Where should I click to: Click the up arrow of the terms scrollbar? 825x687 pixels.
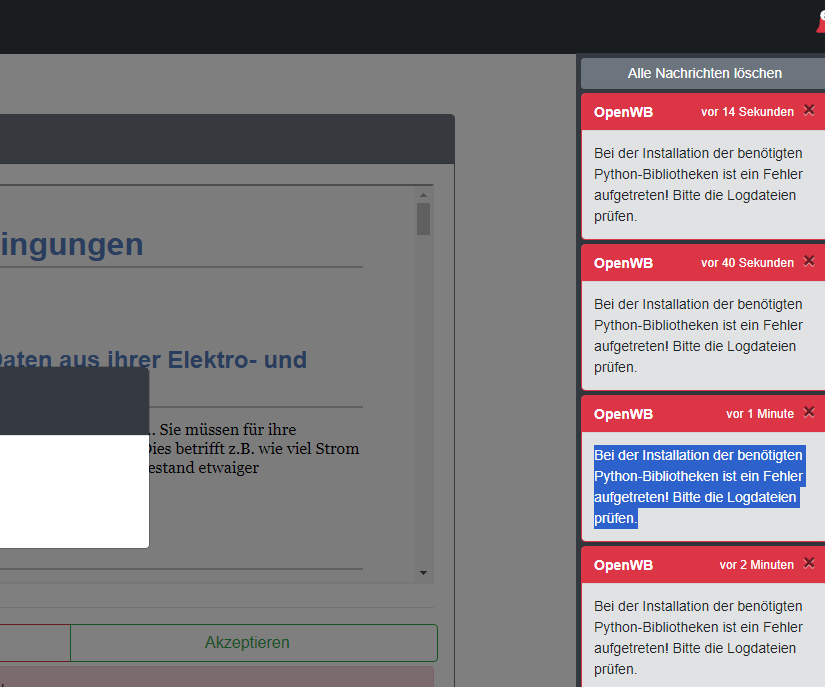click(x=424, y=195)
